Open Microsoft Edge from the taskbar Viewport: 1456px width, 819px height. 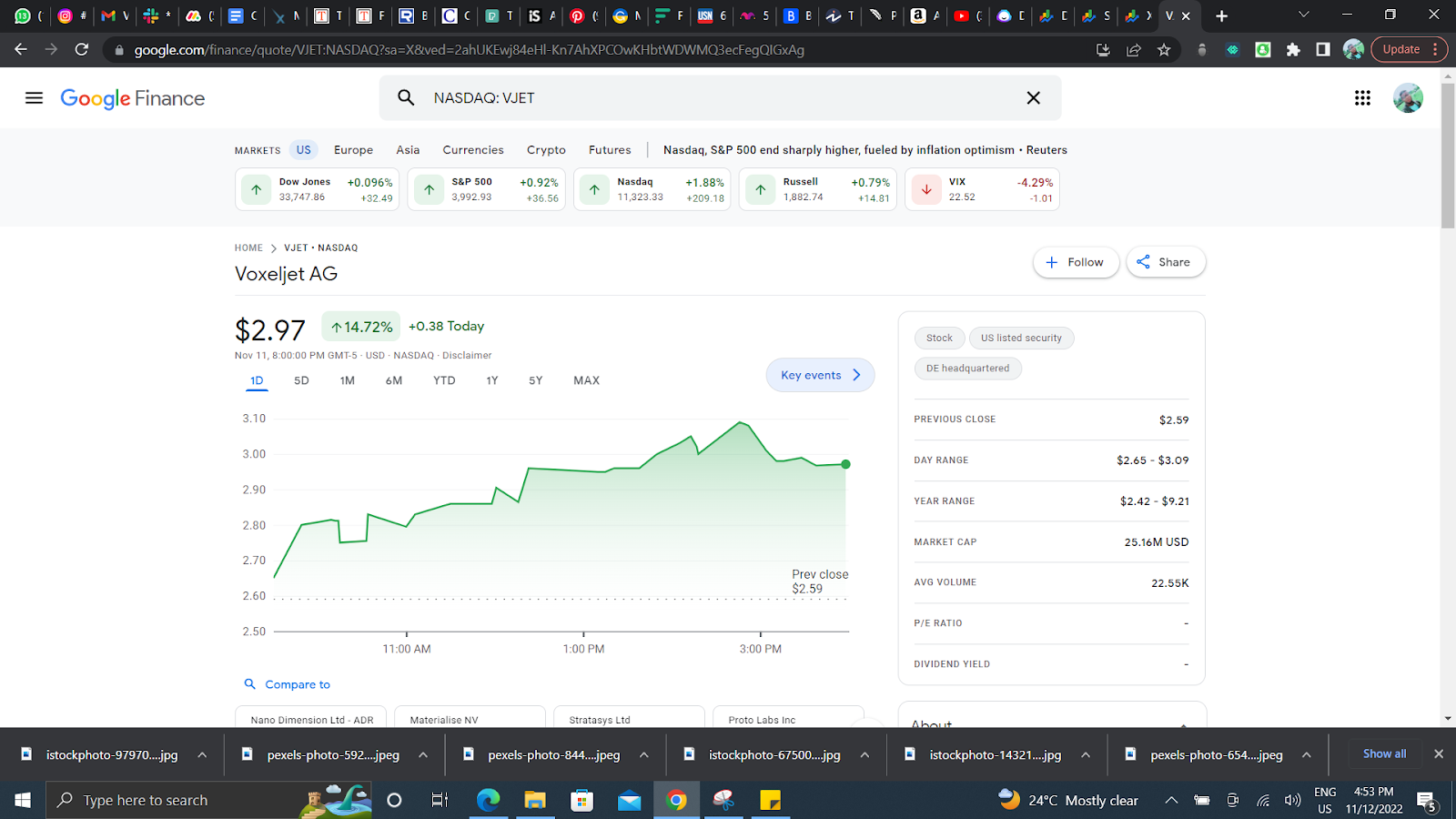pos(489,800)
